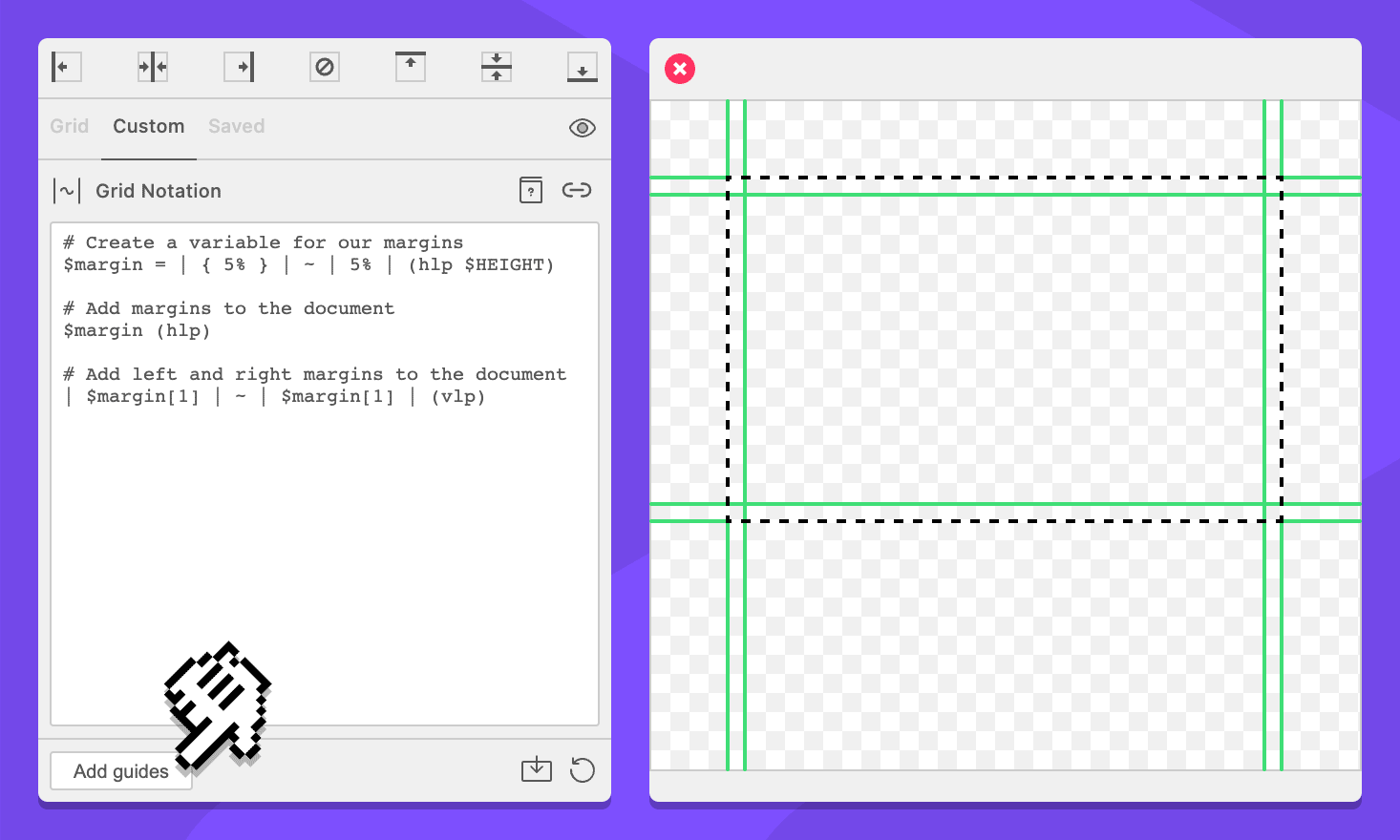Open the Saved tab
Viewport: 1400px width, 840px height.
tap(237, 126)
